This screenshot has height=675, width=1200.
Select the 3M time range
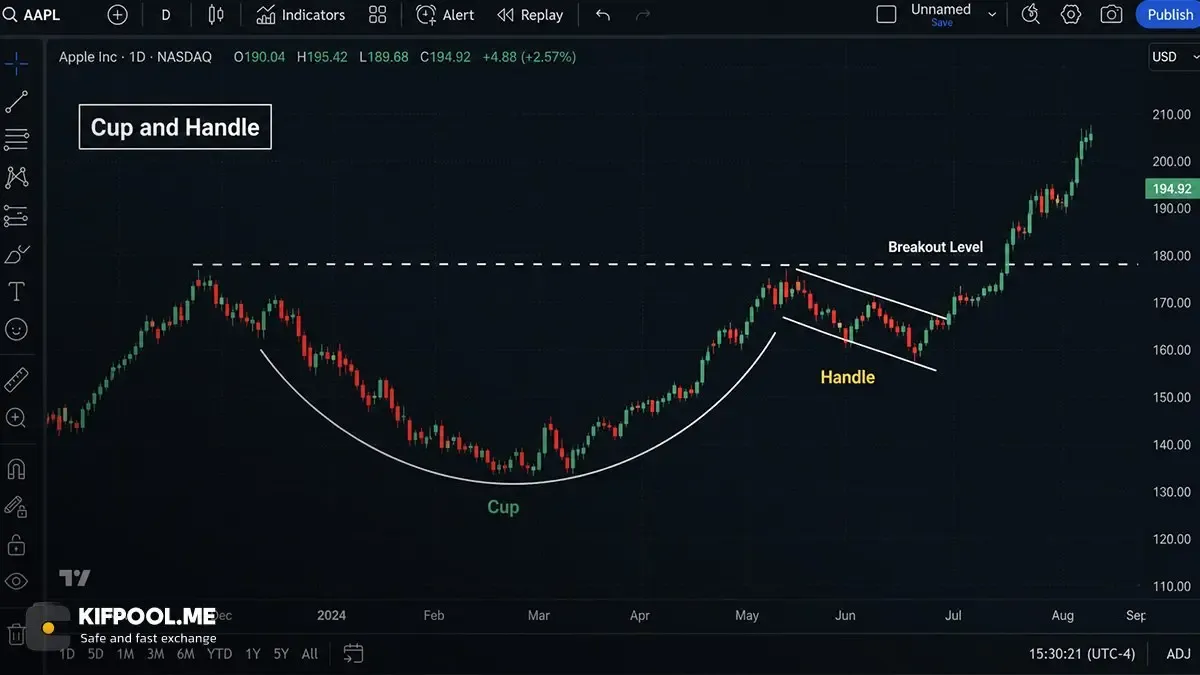pyautogui.click(x=155, y=654)
